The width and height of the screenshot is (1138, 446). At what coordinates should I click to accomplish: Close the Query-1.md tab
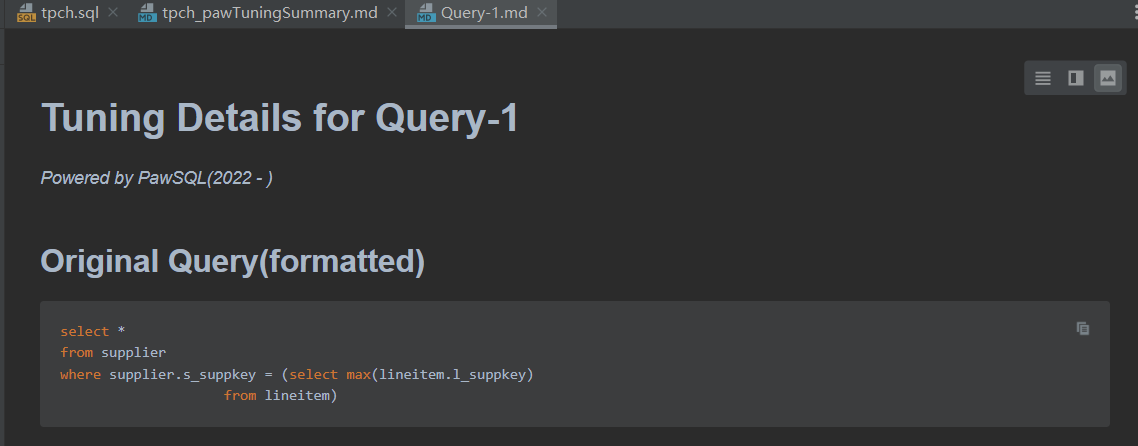pos(542,13)
